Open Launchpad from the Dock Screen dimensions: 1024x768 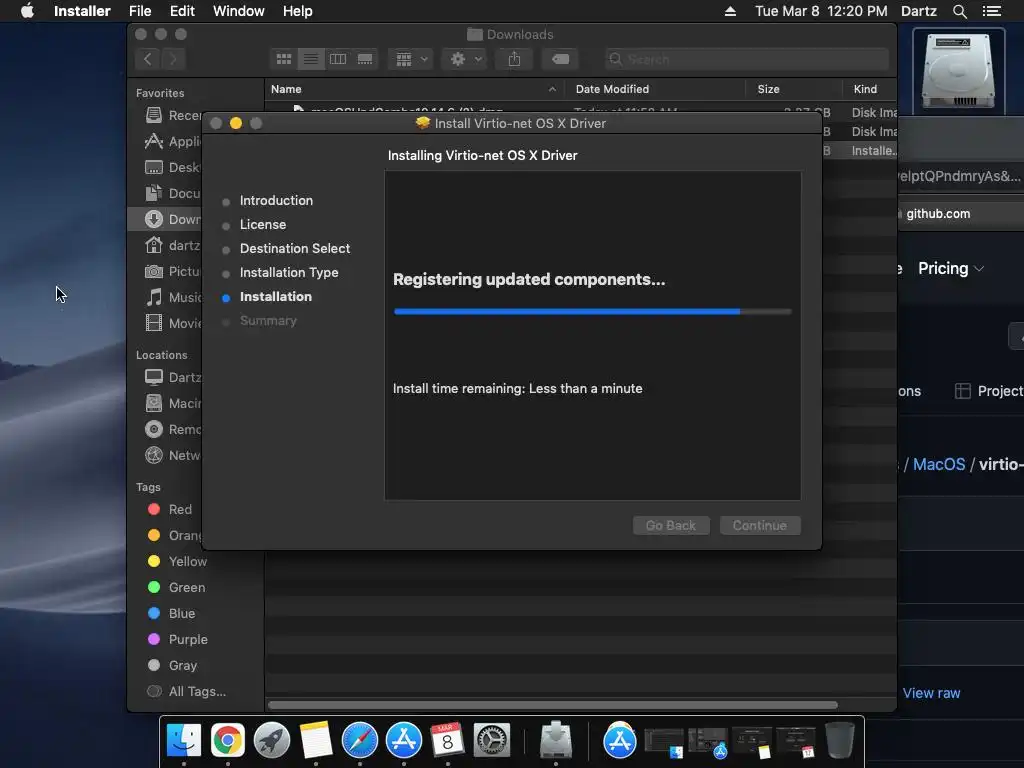[272, 741]
